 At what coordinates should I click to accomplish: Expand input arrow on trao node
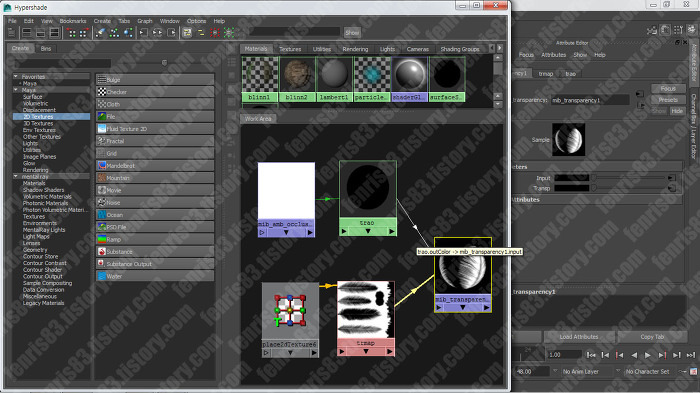pos(343,231)
